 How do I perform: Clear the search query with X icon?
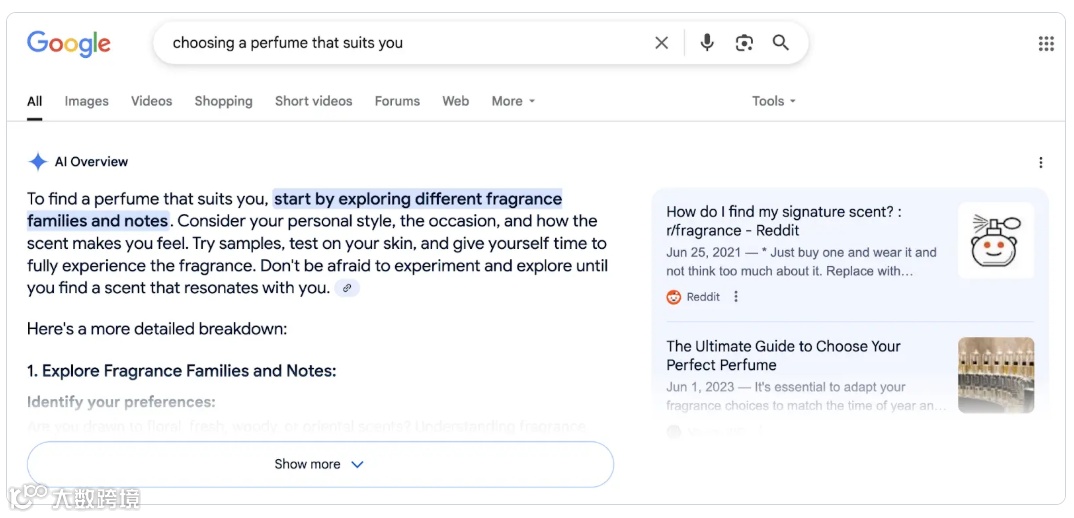pyautogui.click(x=661, y=43)
